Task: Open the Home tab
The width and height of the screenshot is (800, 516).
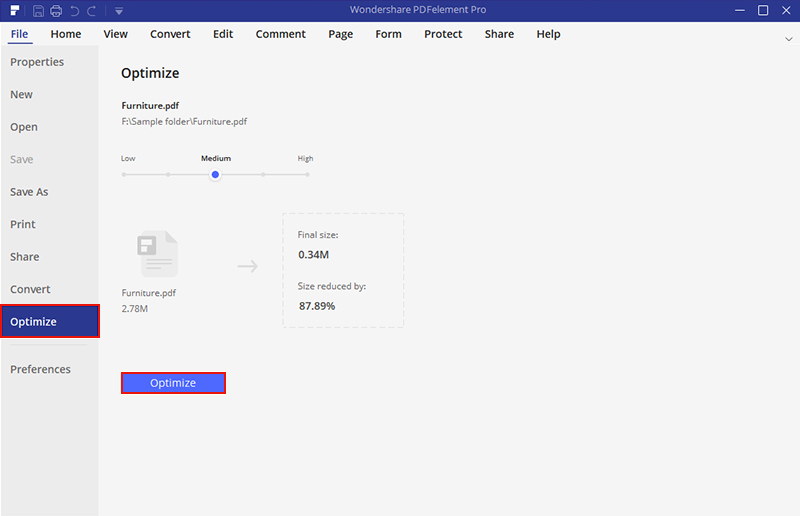Action: coord(66,34)
